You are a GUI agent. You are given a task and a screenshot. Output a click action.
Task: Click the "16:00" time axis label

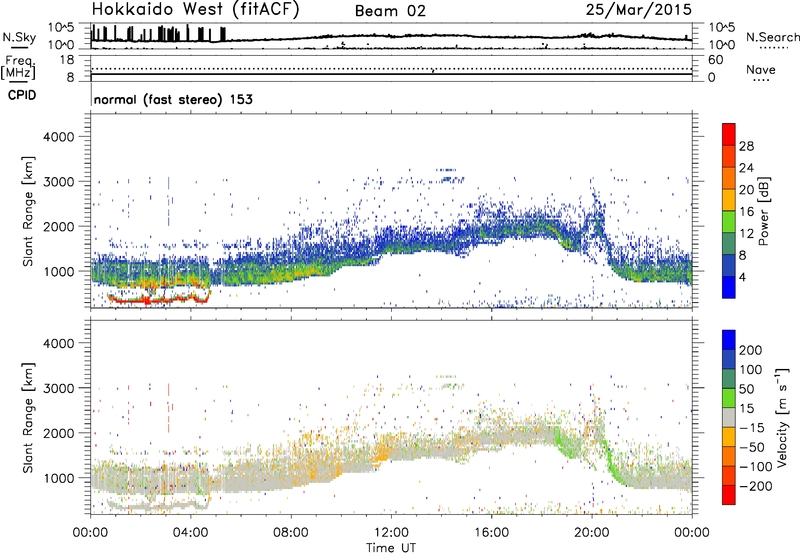point(491,533)
